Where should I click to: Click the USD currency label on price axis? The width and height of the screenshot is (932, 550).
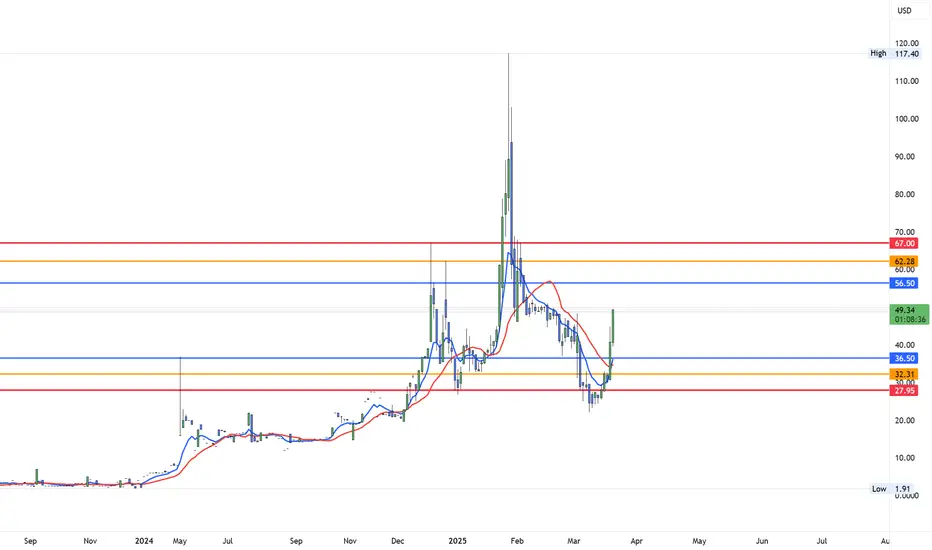pyautogui.click(x=904, y=10)
